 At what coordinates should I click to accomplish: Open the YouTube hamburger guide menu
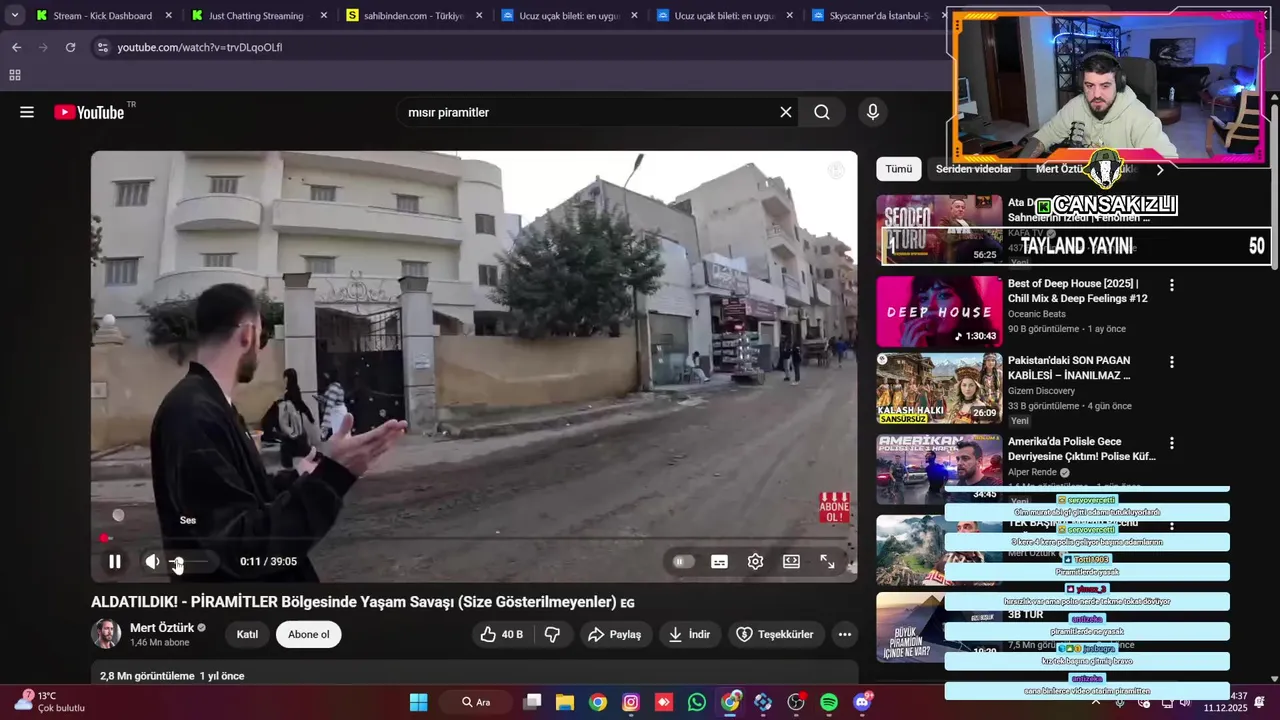27,112
